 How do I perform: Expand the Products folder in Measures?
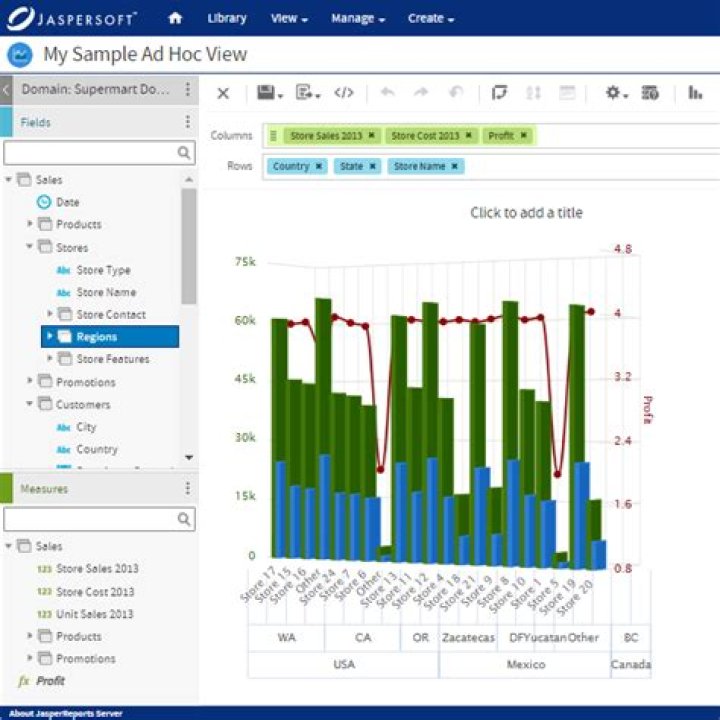tap(30, 636)
